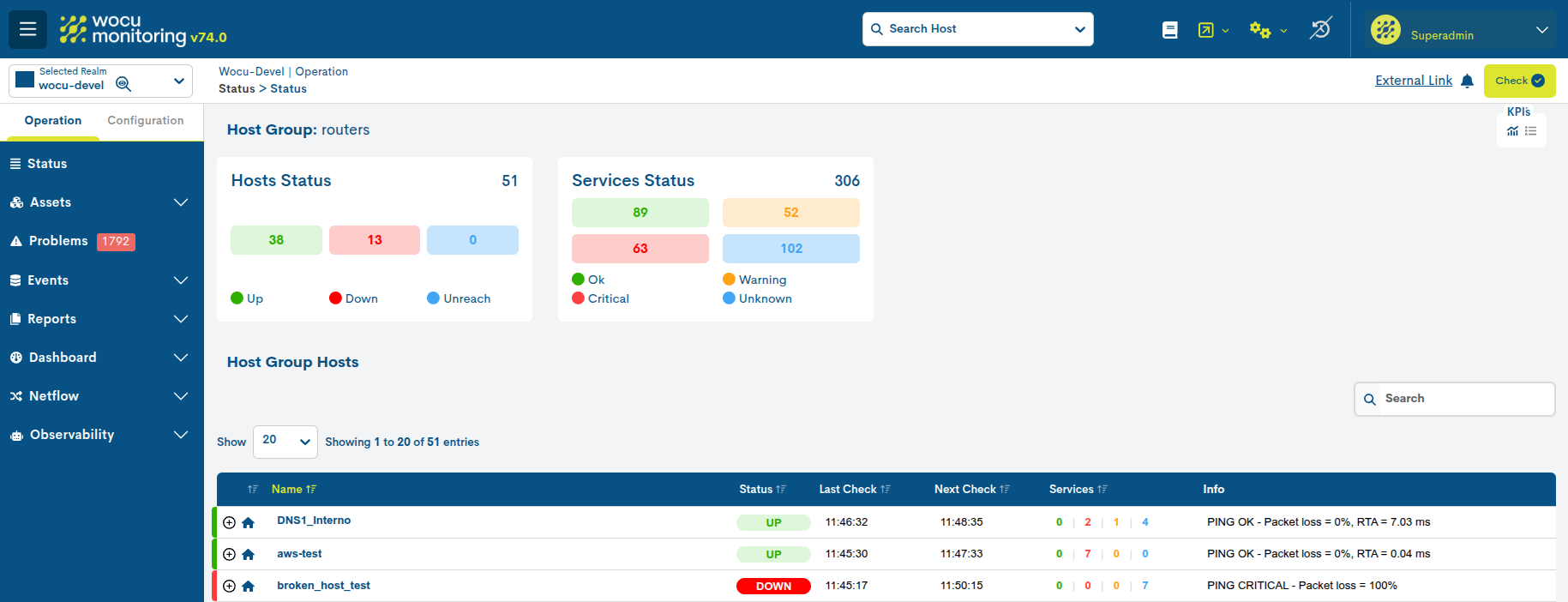Sort the table by Services column
1568x602 pixels.
[x=1078, y=489]
